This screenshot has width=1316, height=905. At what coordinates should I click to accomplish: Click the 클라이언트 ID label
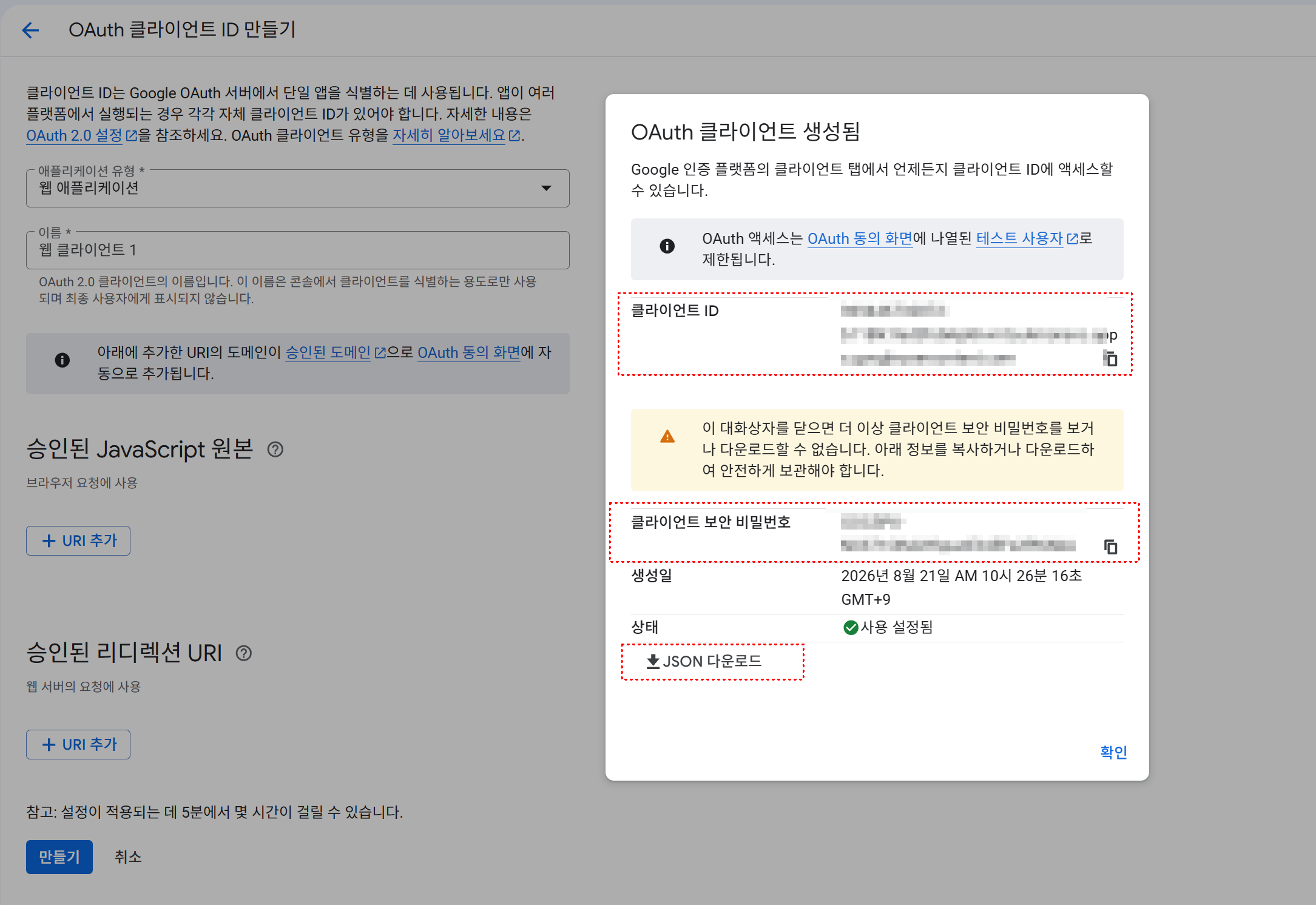[x=675, y=311]
